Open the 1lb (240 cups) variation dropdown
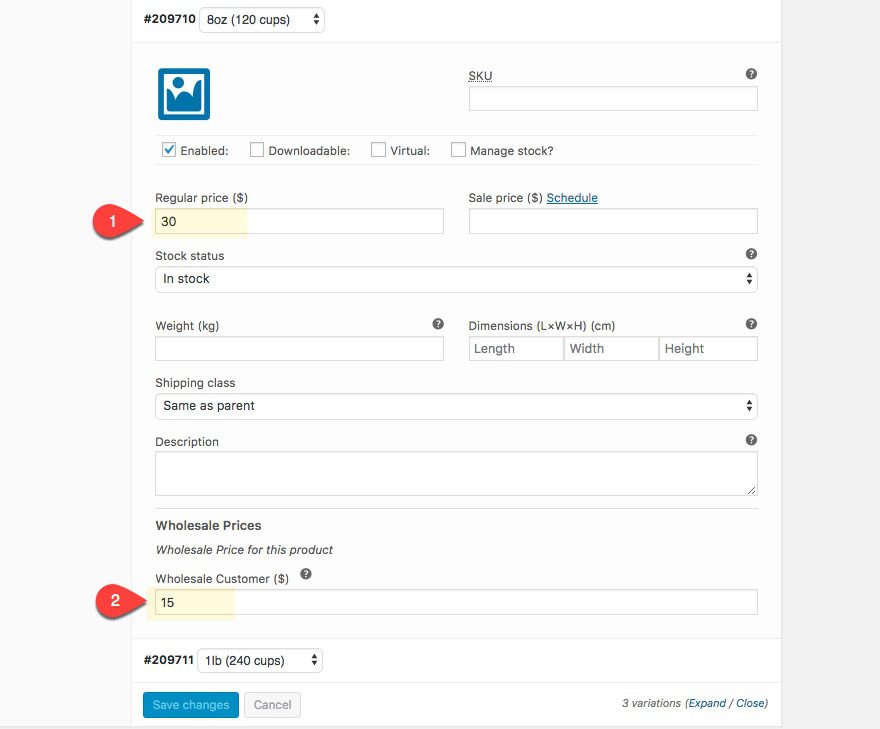 [x=260, y=660]
